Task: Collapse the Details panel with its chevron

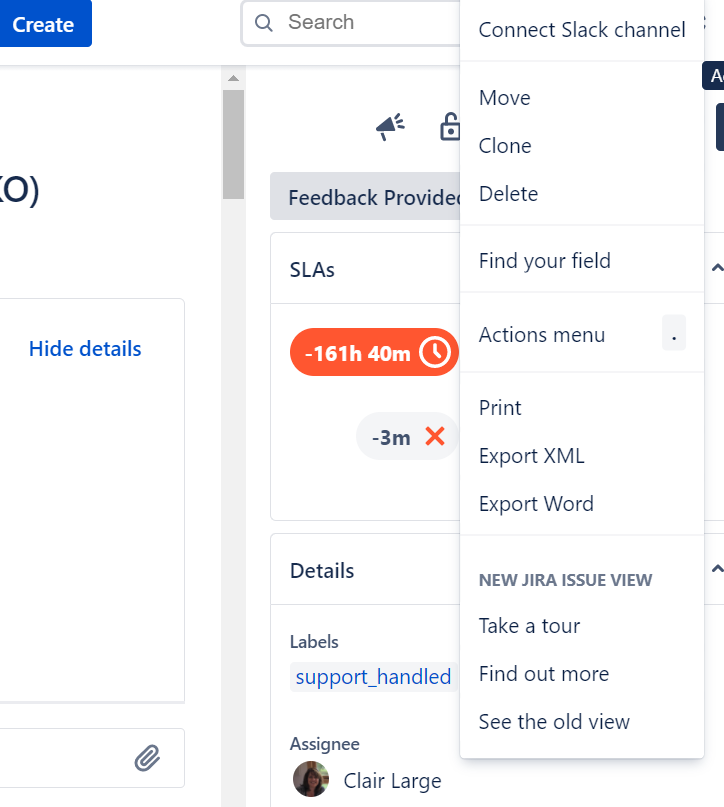Action: tap(716, 569)
